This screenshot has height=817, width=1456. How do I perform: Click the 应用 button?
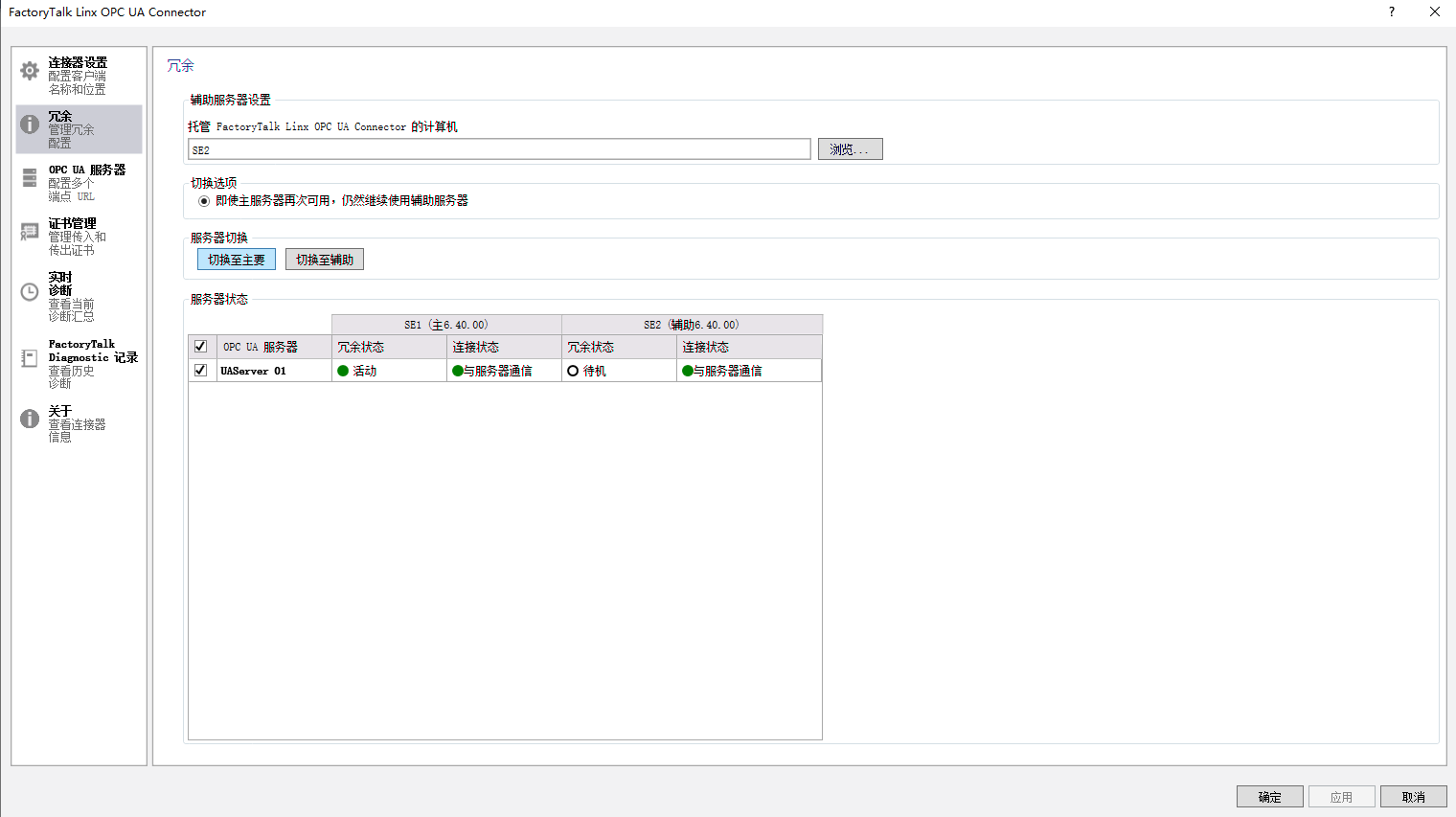(1341, 797)
